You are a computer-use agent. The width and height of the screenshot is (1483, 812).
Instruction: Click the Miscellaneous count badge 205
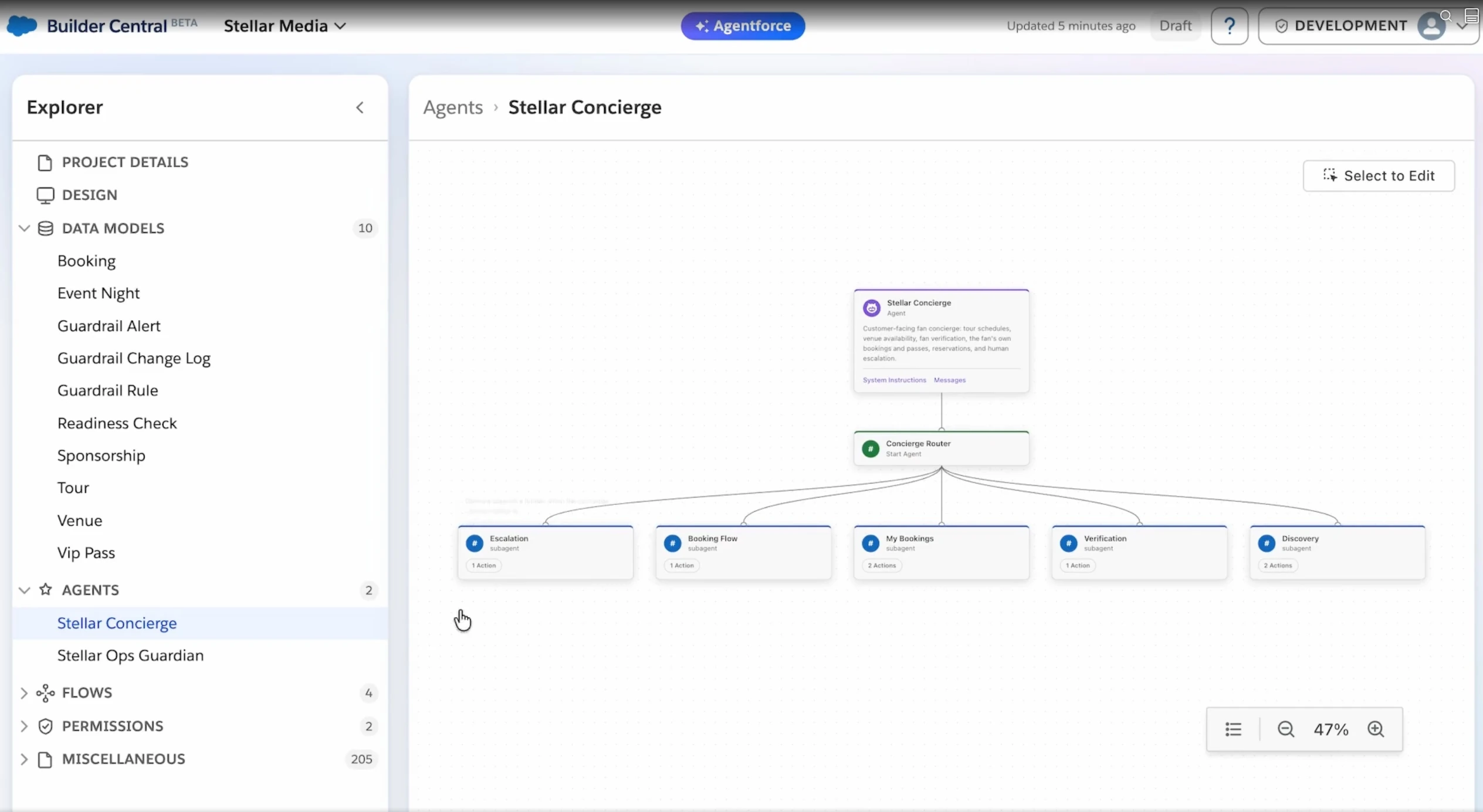(361, 759)
